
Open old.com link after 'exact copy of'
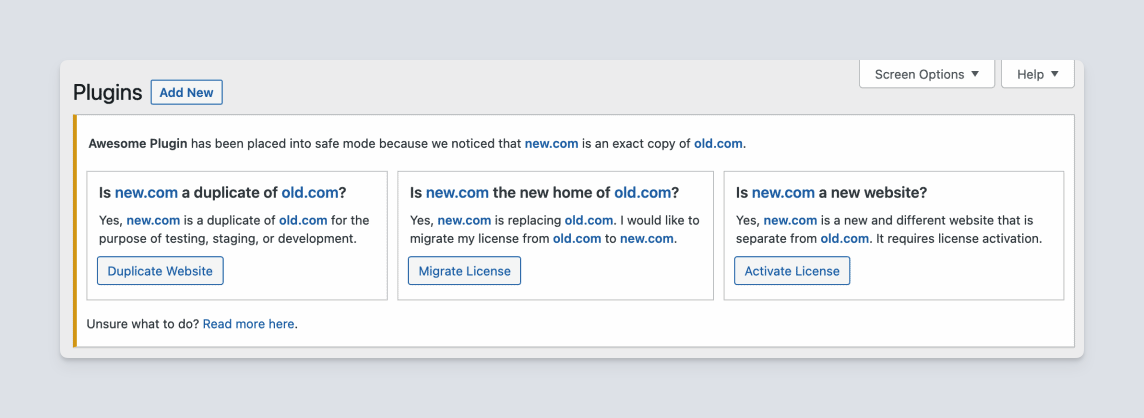click(718, 144)
